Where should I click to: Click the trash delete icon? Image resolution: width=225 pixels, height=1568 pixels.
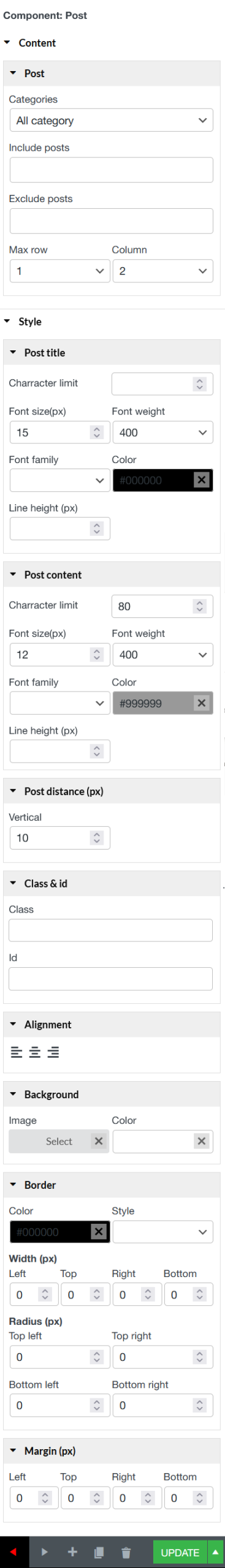coord(126,1551)
